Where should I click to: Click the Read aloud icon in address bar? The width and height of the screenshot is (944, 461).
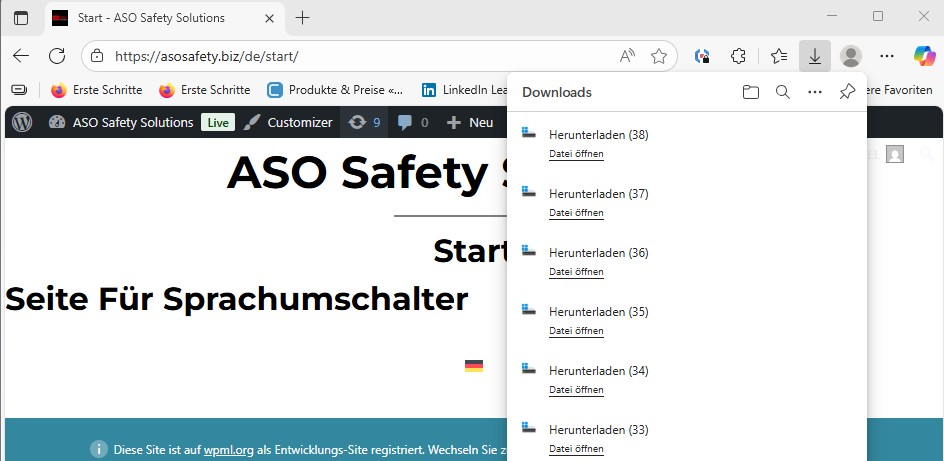[x=627, y=56]
